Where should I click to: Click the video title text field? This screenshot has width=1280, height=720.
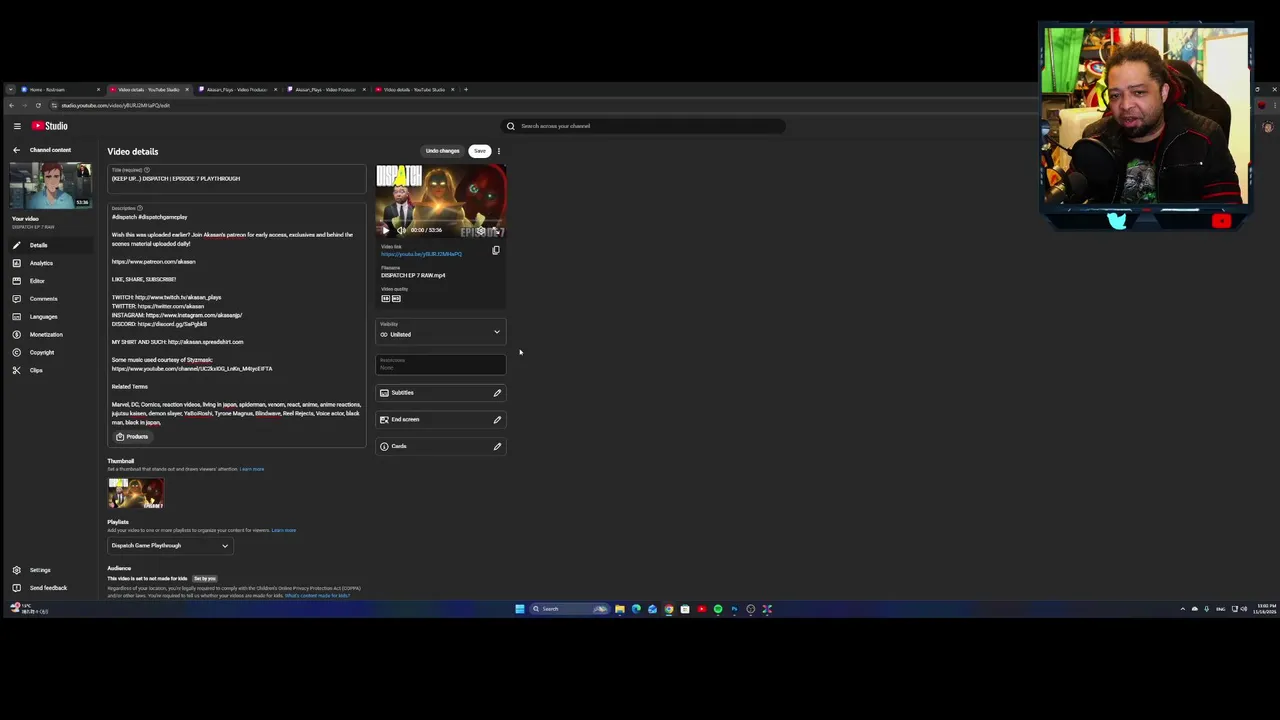pos(237,179)
